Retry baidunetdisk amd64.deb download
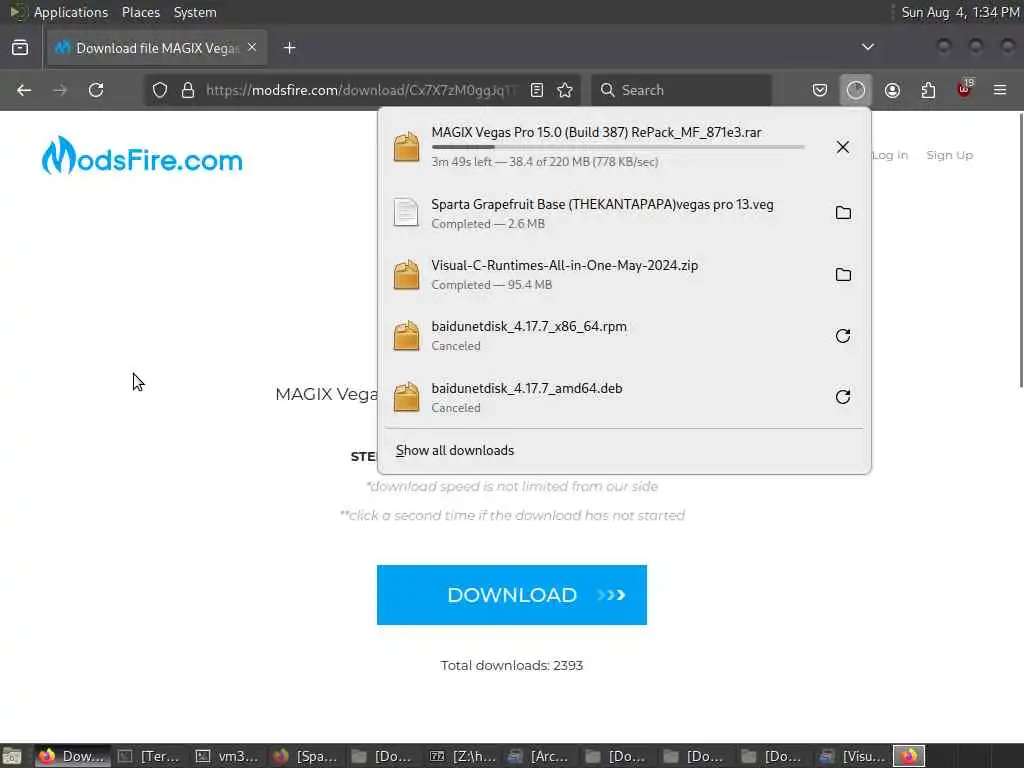 [x=843, y=397]
